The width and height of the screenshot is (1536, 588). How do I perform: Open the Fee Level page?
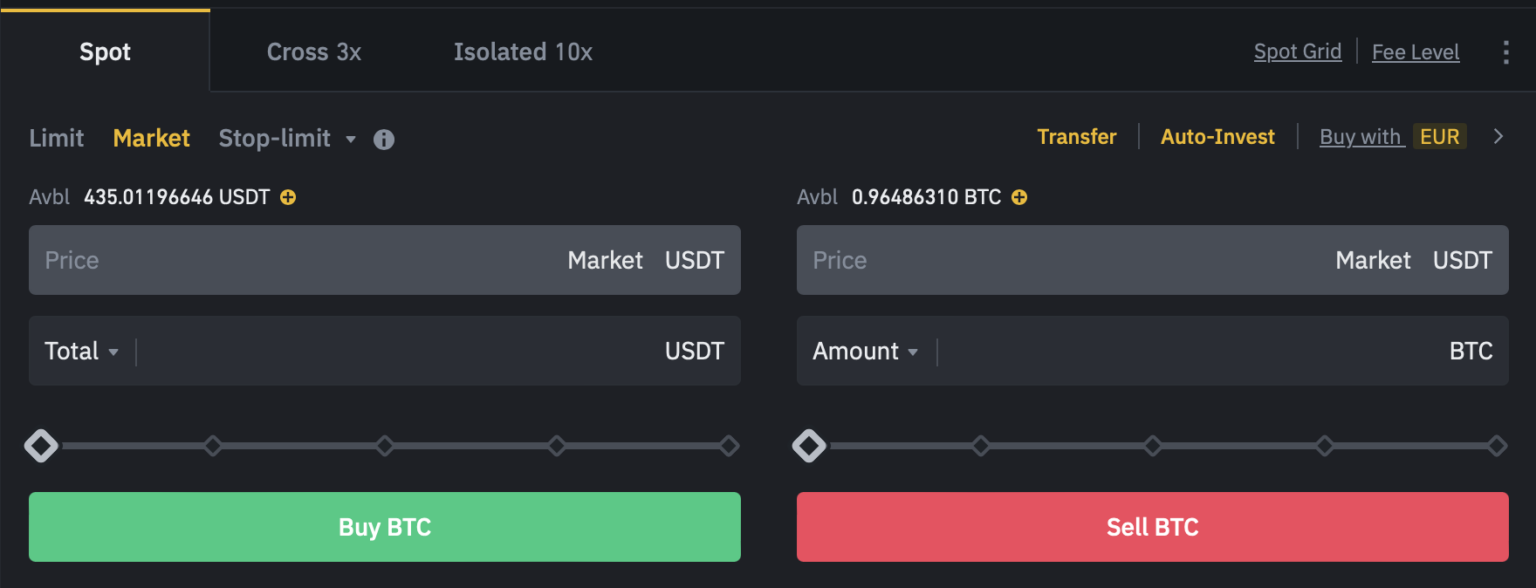coord(1415,52)
